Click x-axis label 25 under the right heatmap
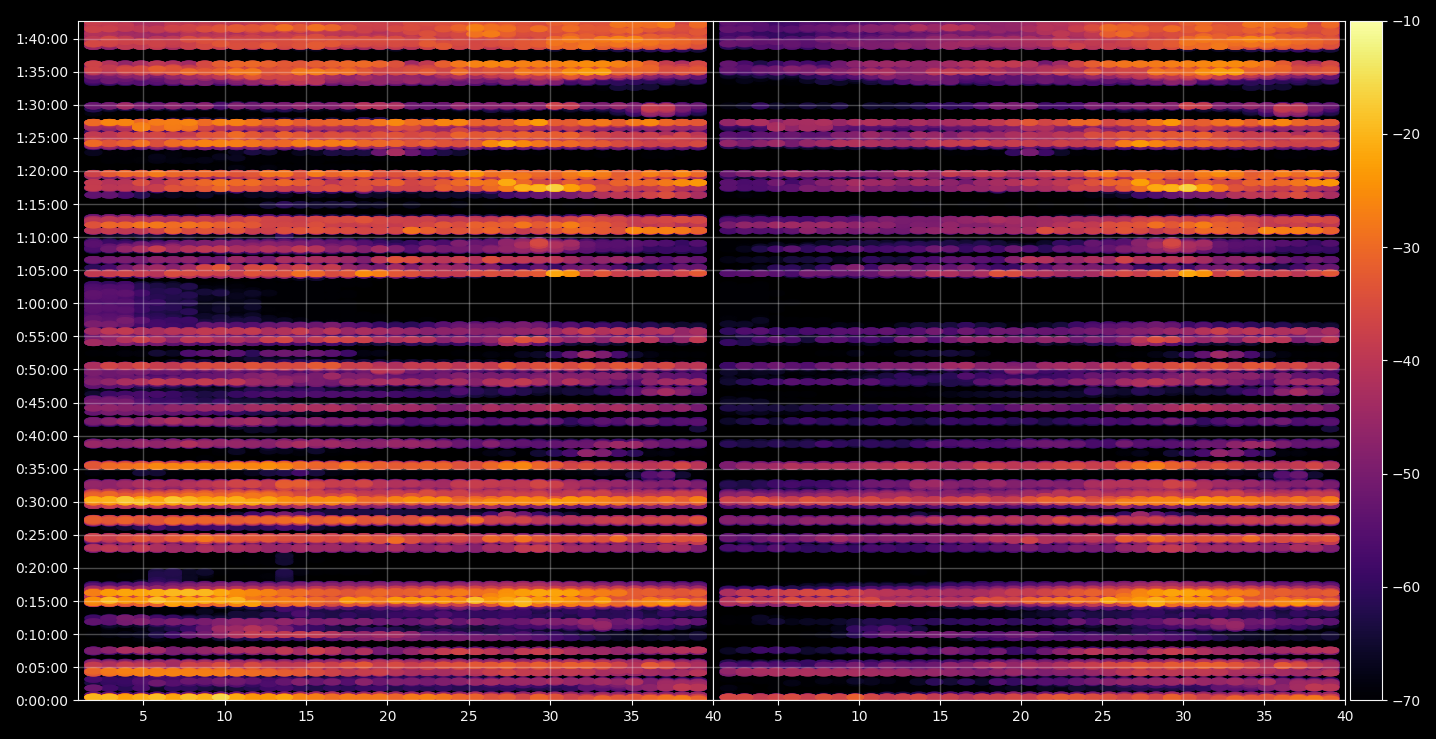Screen dimensions: 1436x739 tap(1102, 716)
